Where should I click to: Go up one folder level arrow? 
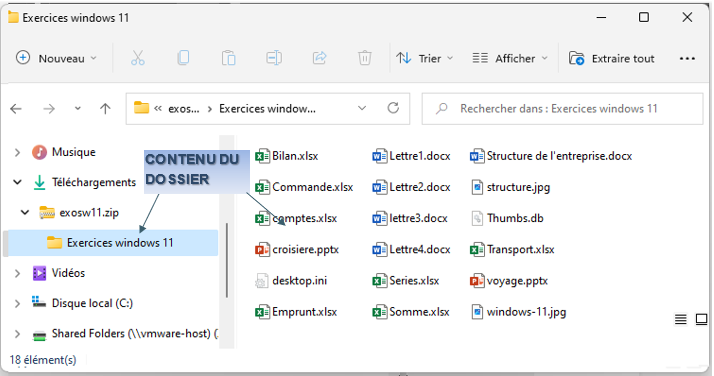(x=105, y=108)
